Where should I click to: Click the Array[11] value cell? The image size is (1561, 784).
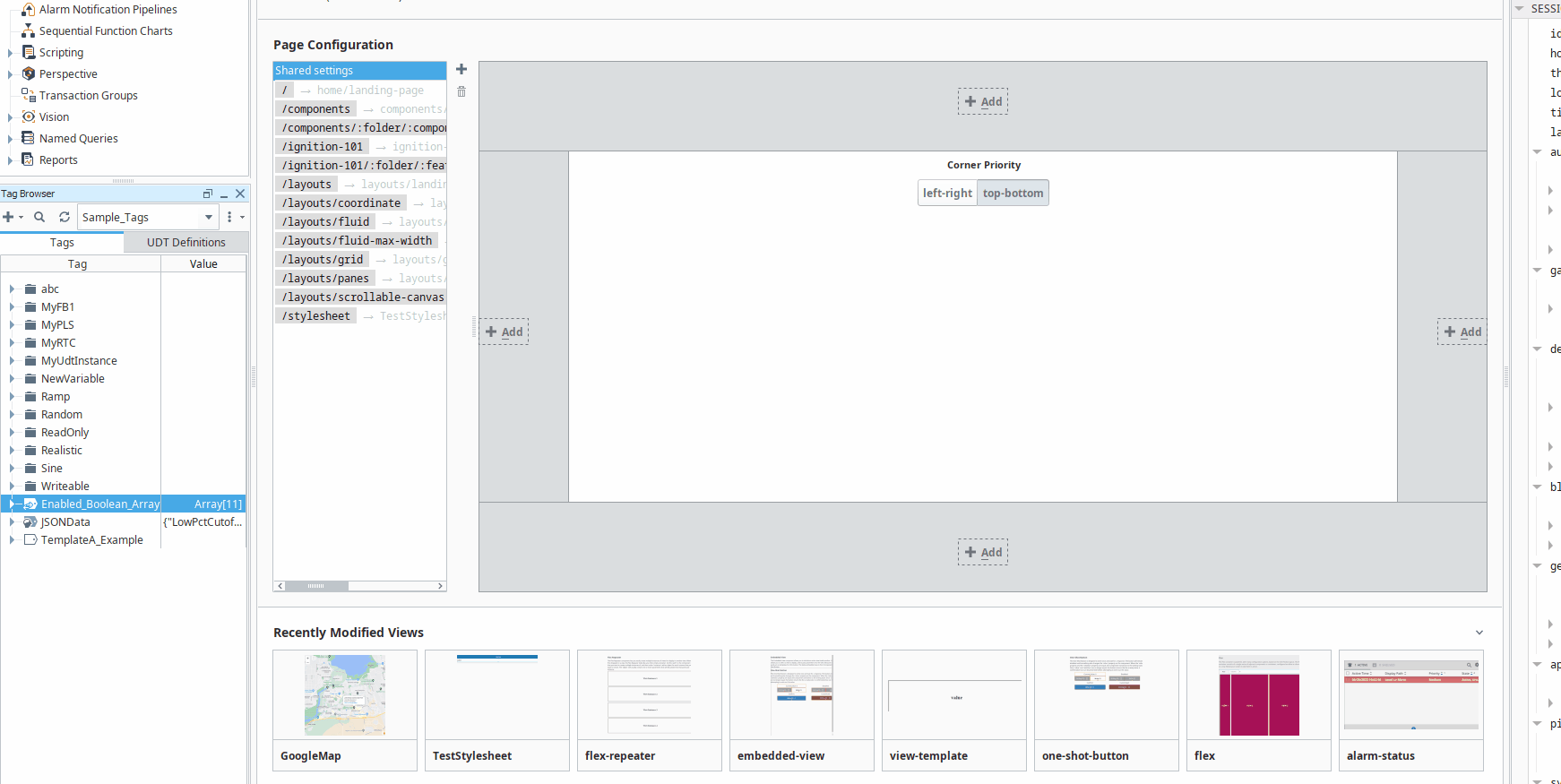click(x=203, y=504)
